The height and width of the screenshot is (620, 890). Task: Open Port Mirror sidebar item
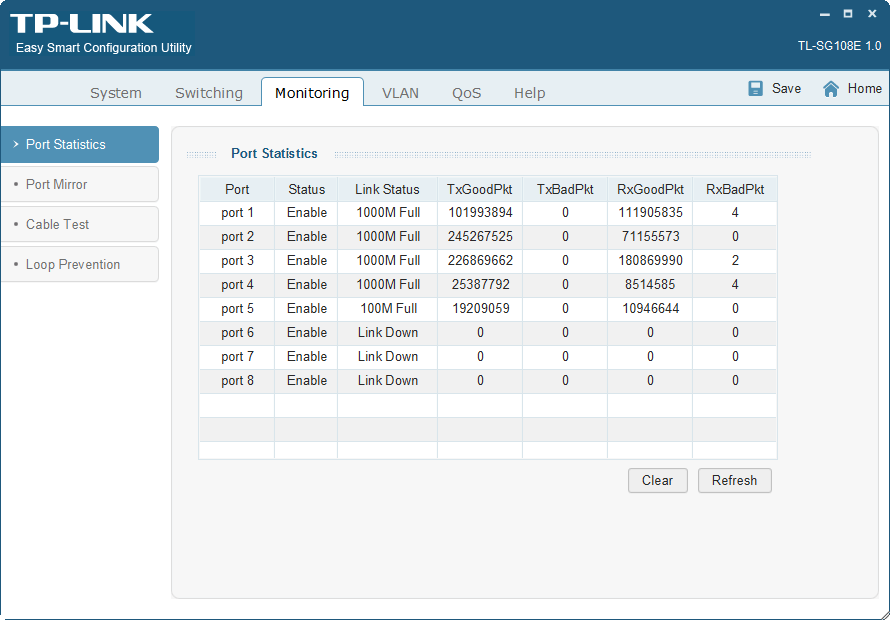pyautogui.click(x=79, y=184)
